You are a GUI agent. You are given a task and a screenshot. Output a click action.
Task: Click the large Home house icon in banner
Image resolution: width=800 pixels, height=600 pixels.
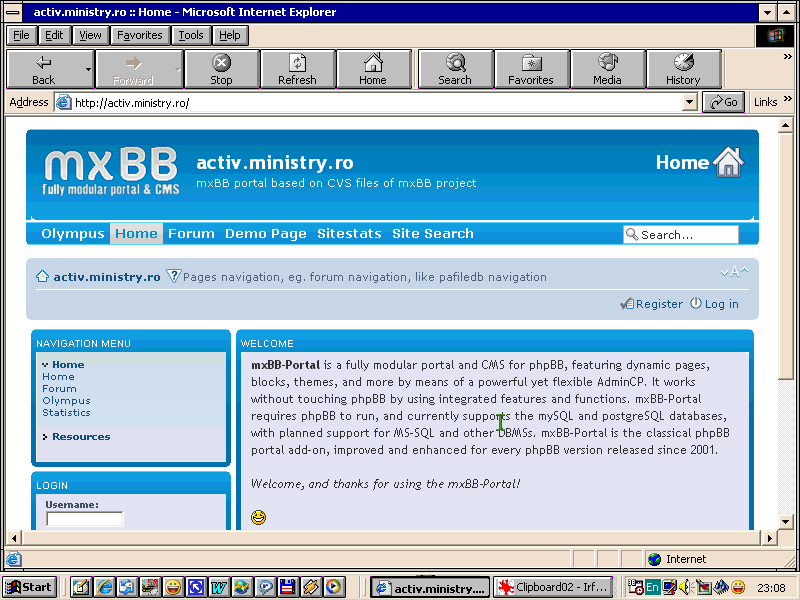(728, 162)
